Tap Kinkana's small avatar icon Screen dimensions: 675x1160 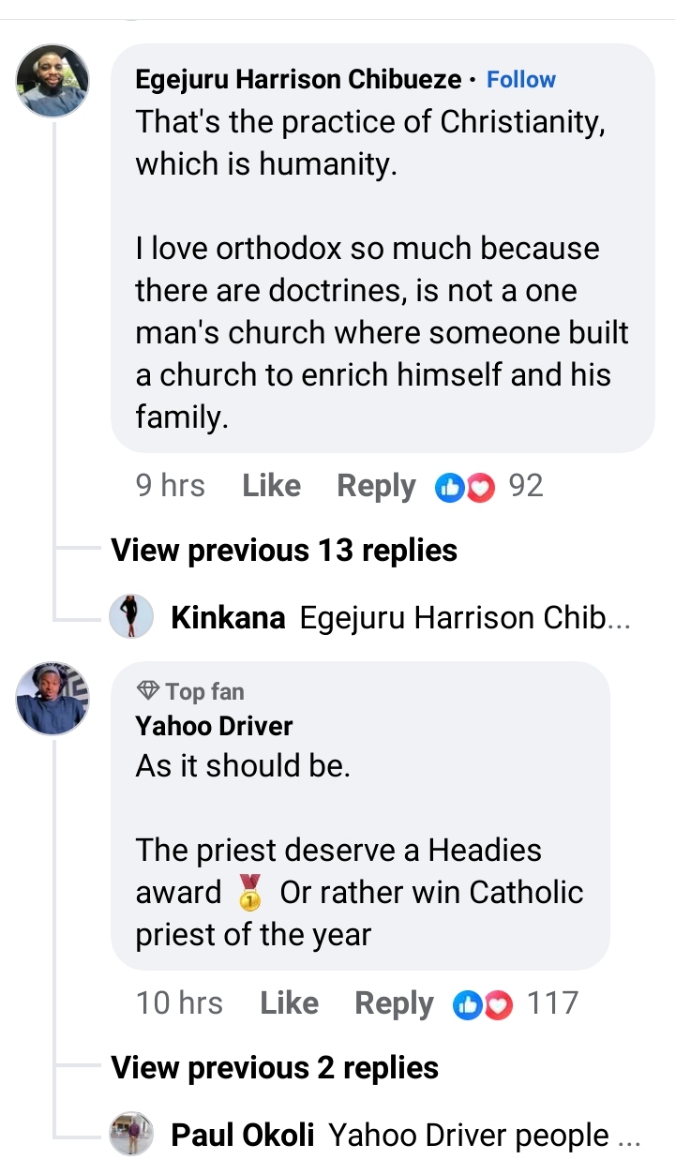click(x=131, y=617)
